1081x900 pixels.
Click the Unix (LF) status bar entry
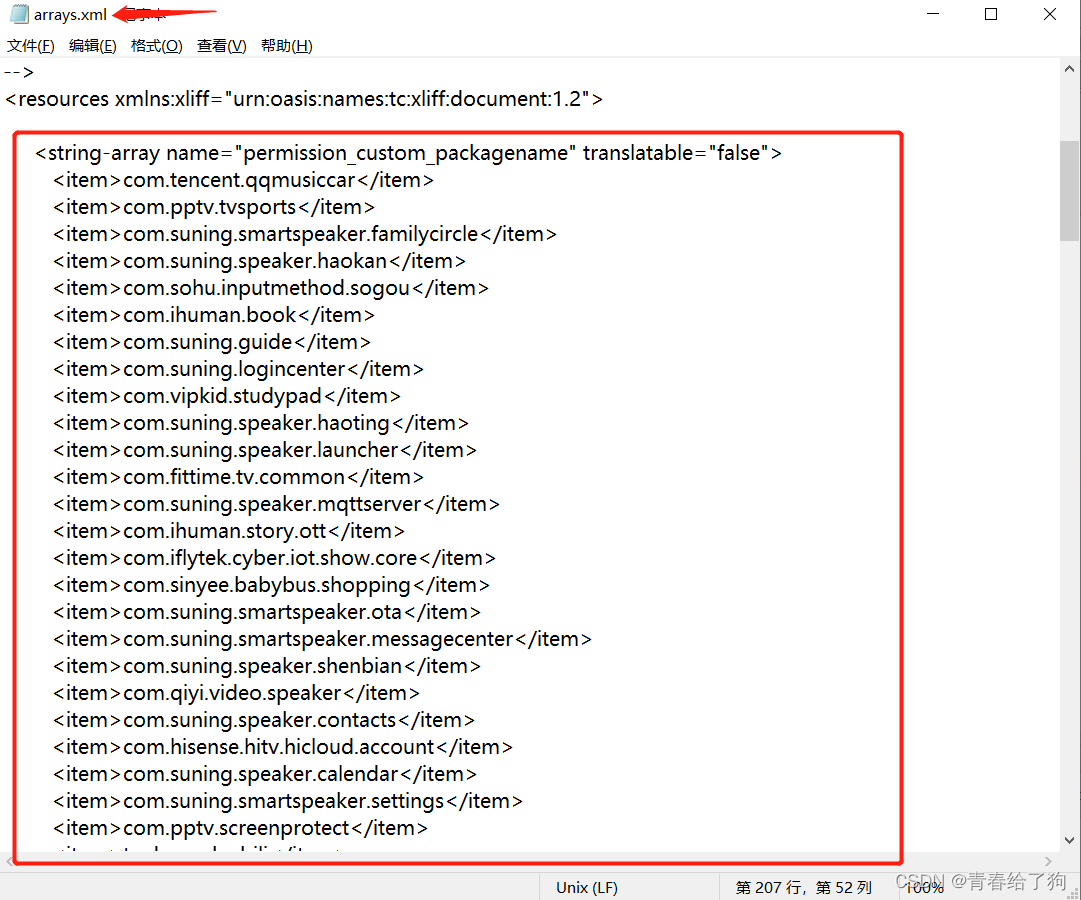click(x=587, y=888)
